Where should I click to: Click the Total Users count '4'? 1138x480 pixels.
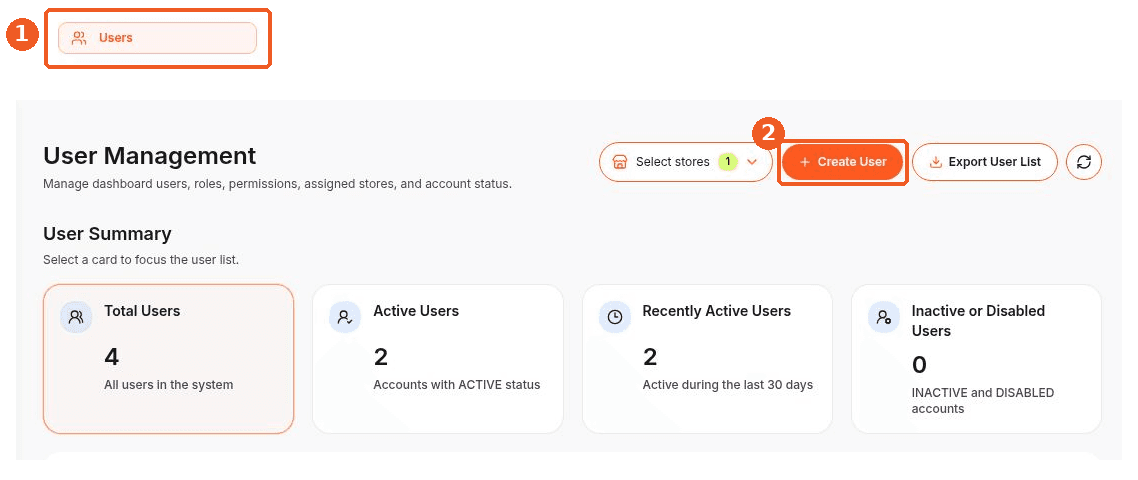pyautogui.click(x=112, y=357)
